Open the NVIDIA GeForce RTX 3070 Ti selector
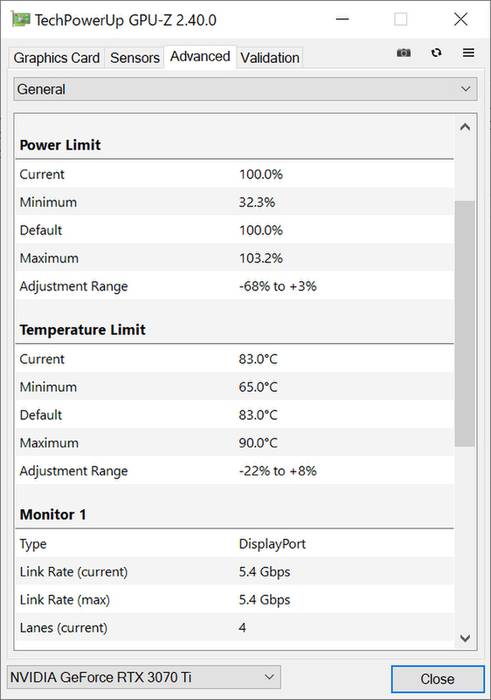This screenshot has width=491, height=700. tap(144, 677)
